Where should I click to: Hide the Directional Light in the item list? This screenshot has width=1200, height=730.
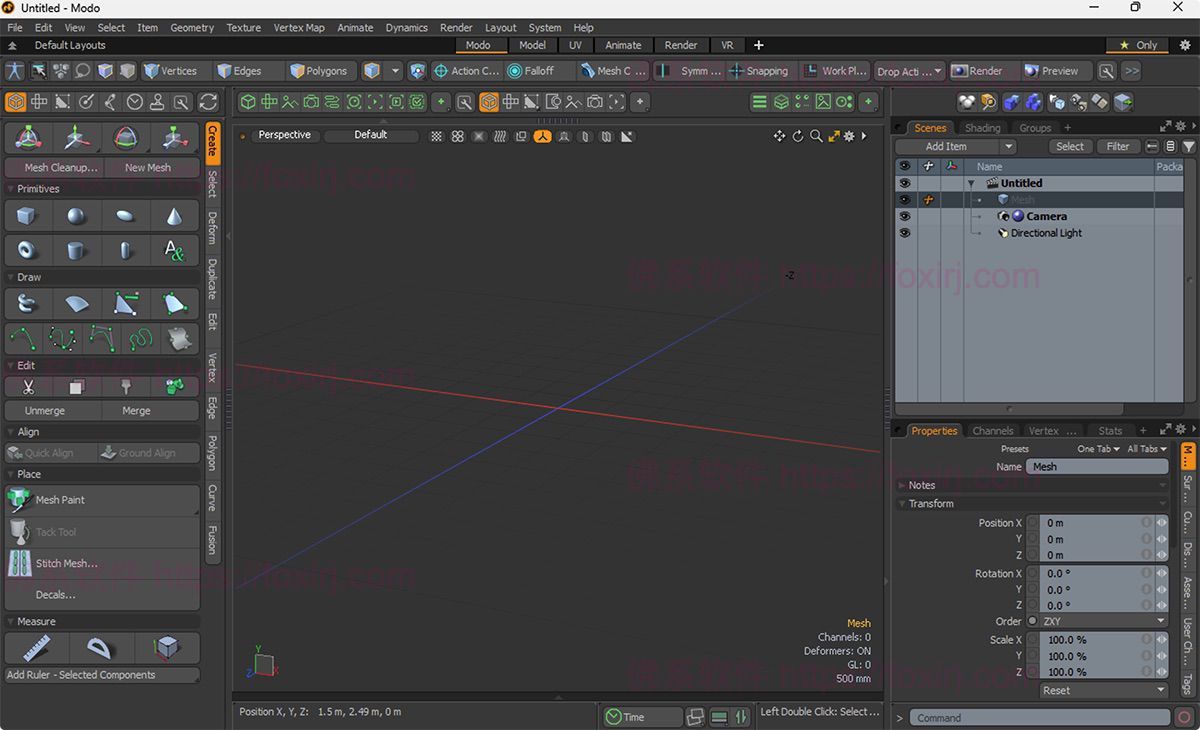[x=905, y=232]
